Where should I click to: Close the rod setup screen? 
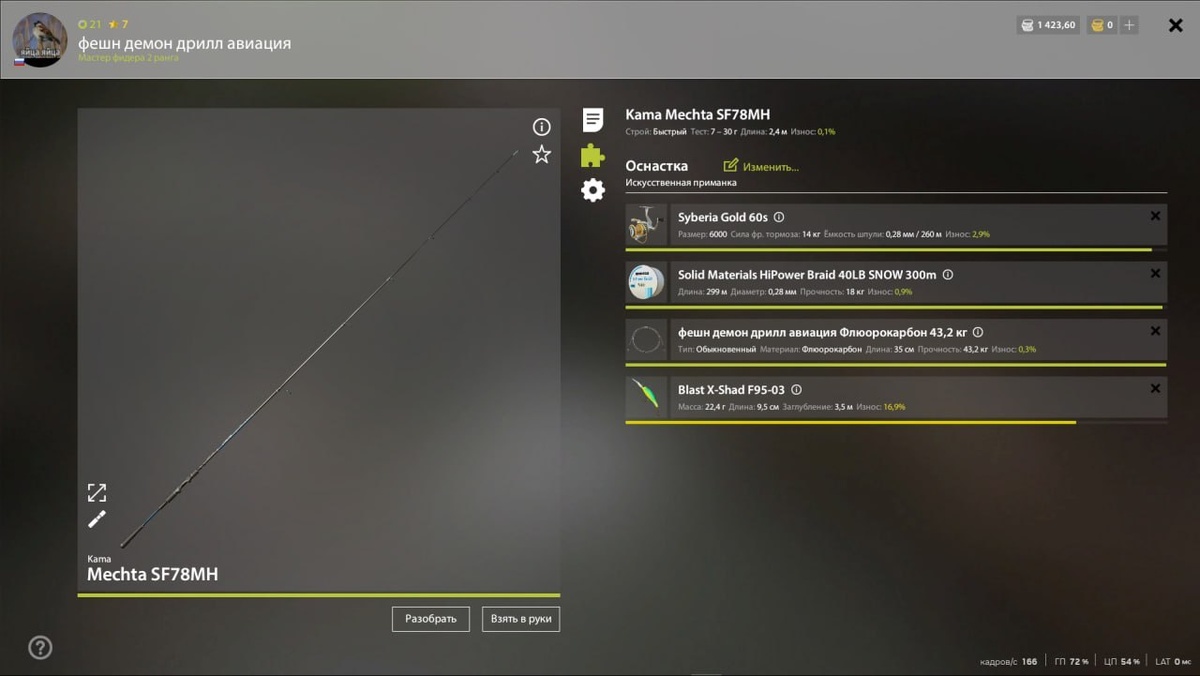(1176, 25)
